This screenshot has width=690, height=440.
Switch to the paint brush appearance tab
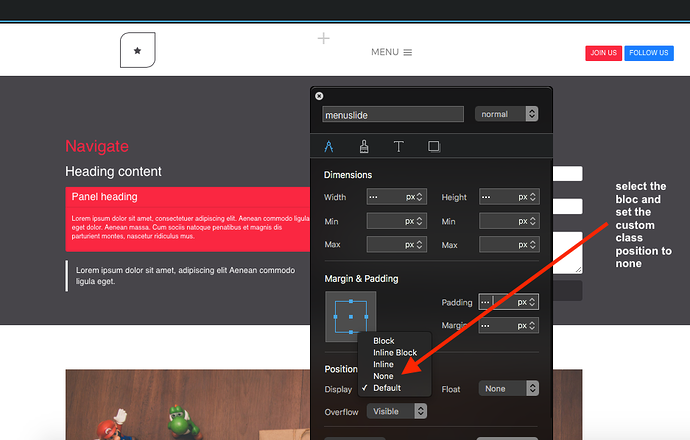364,146
